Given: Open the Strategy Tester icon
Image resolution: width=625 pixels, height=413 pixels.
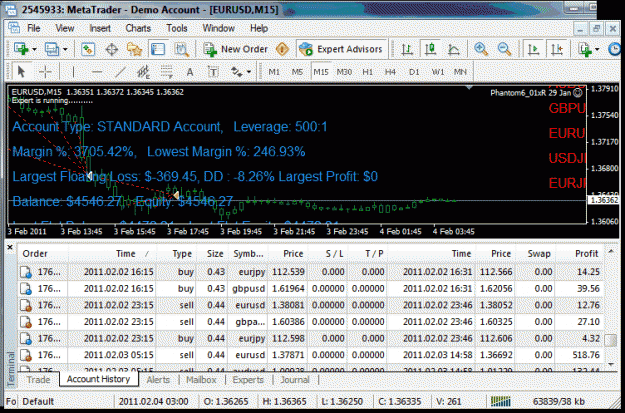Looking at the screenshot, I should (182, 49).
